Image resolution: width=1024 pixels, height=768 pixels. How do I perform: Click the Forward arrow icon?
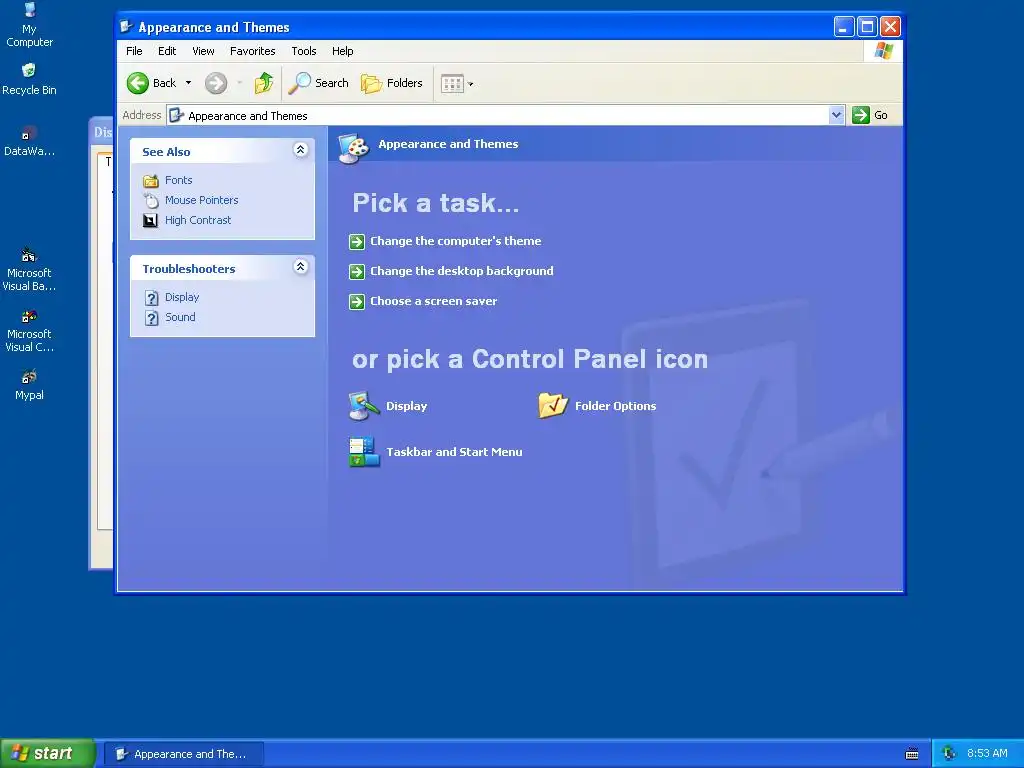216,83
